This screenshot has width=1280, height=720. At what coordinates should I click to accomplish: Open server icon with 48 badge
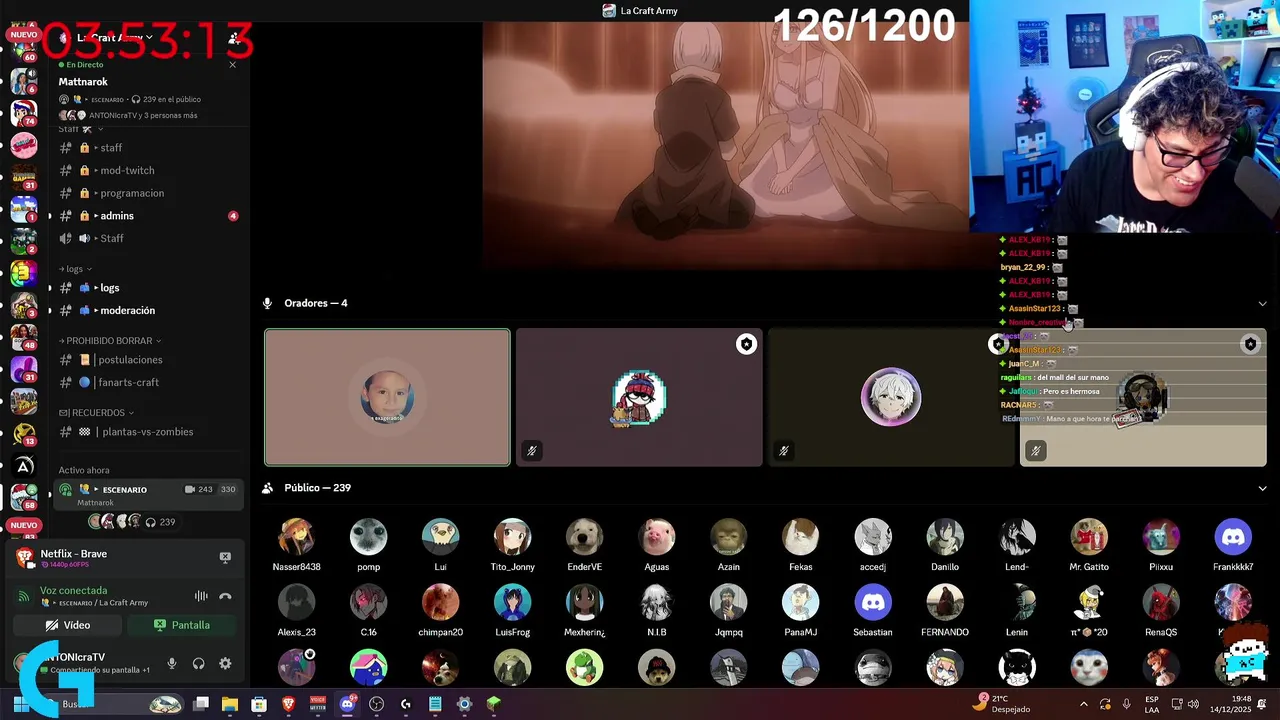(x=24, y=337)
